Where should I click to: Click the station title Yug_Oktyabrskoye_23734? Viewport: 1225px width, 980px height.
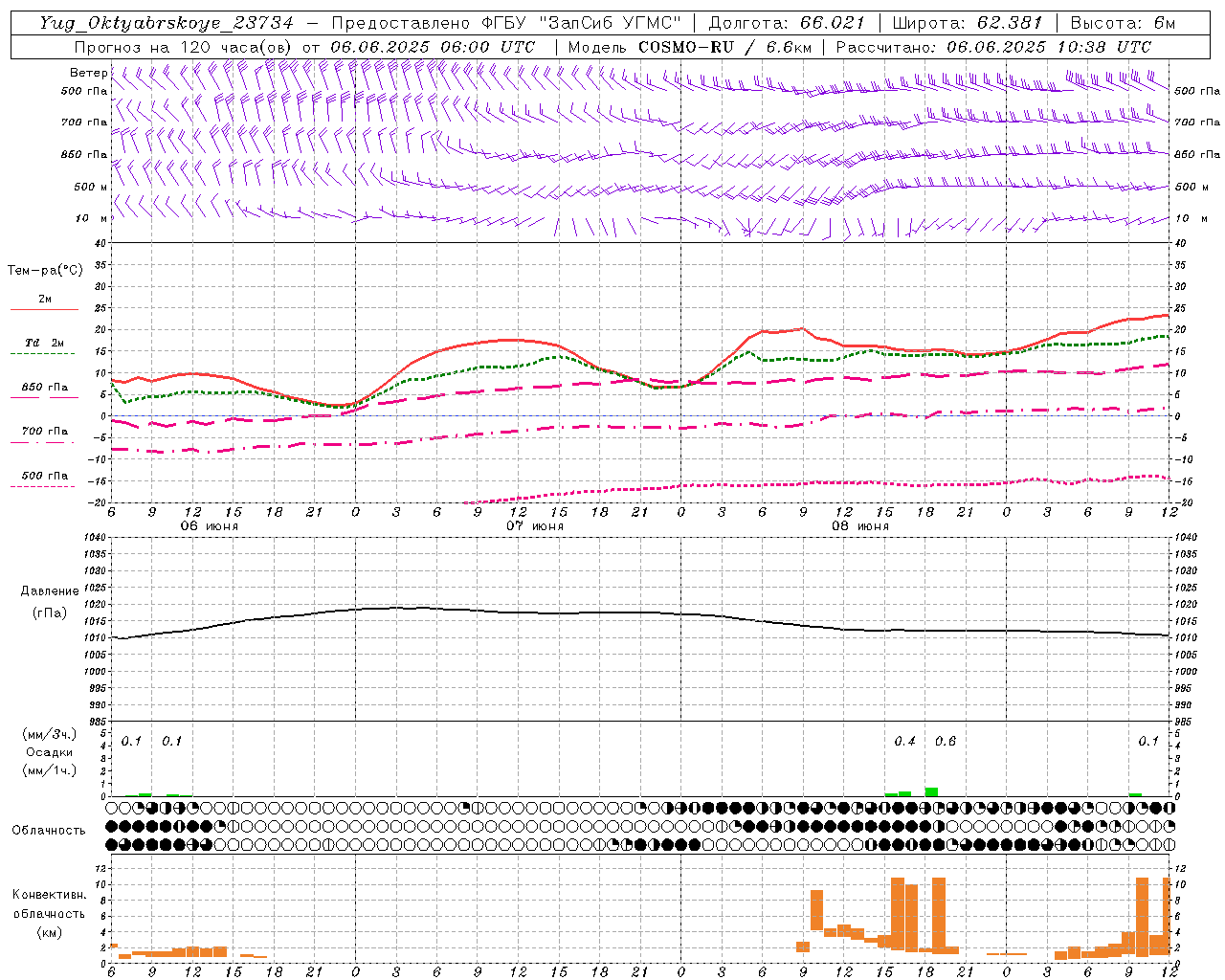[167, 23]
